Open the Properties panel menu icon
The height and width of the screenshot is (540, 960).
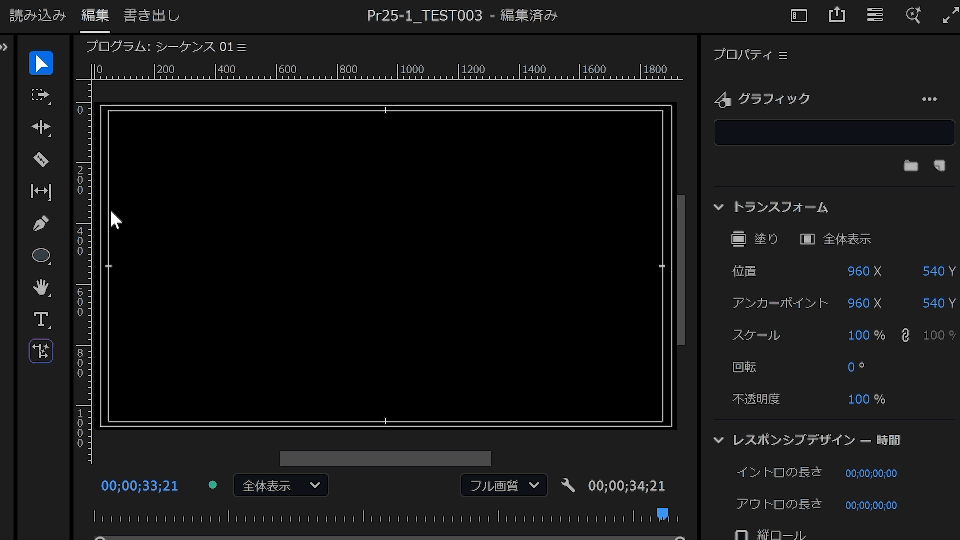pyautogui.click(x=783, y=55)
